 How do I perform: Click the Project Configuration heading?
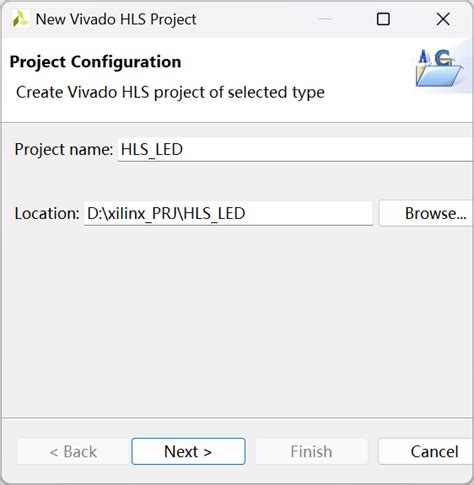tap(95, 62)
